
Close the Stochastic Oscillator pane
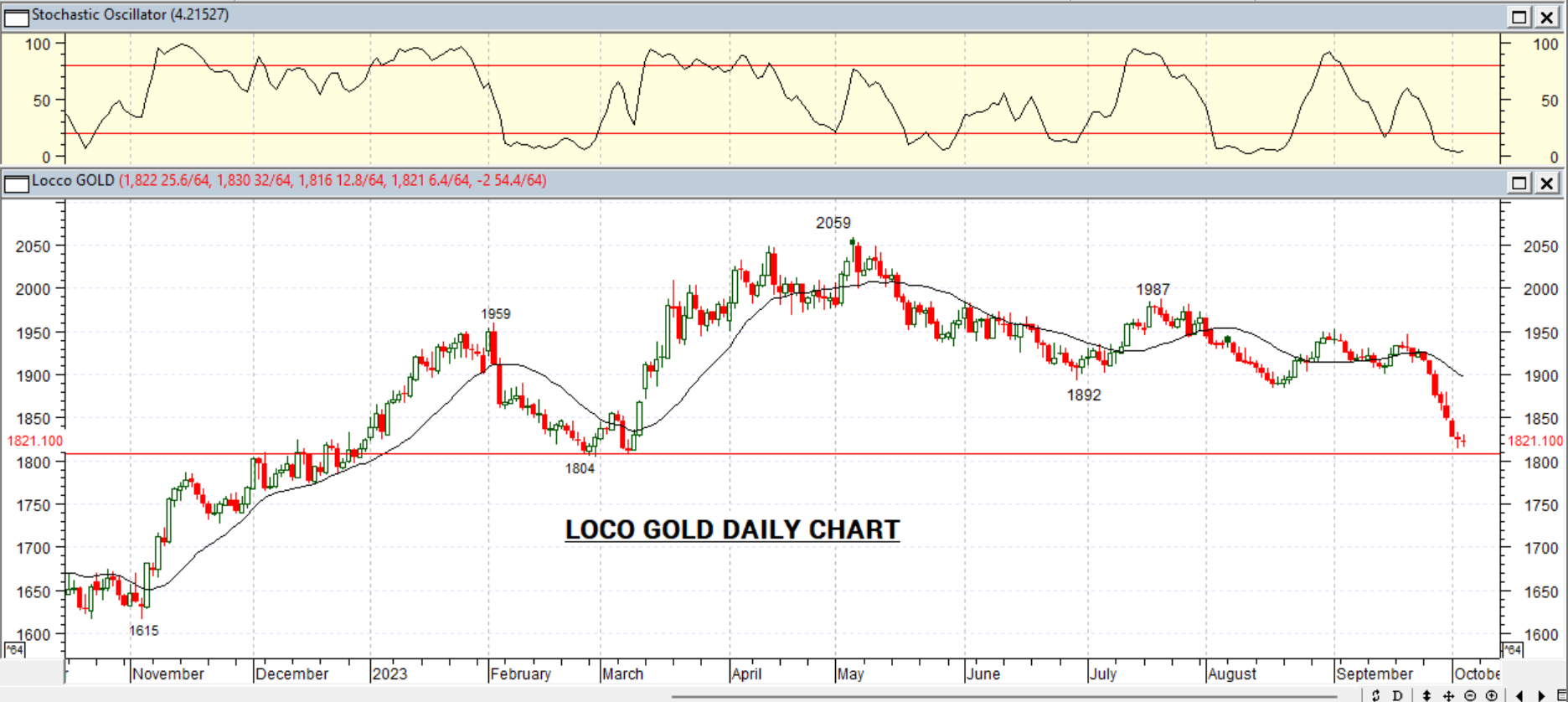pyautogui.click(x=1546, y=17)
